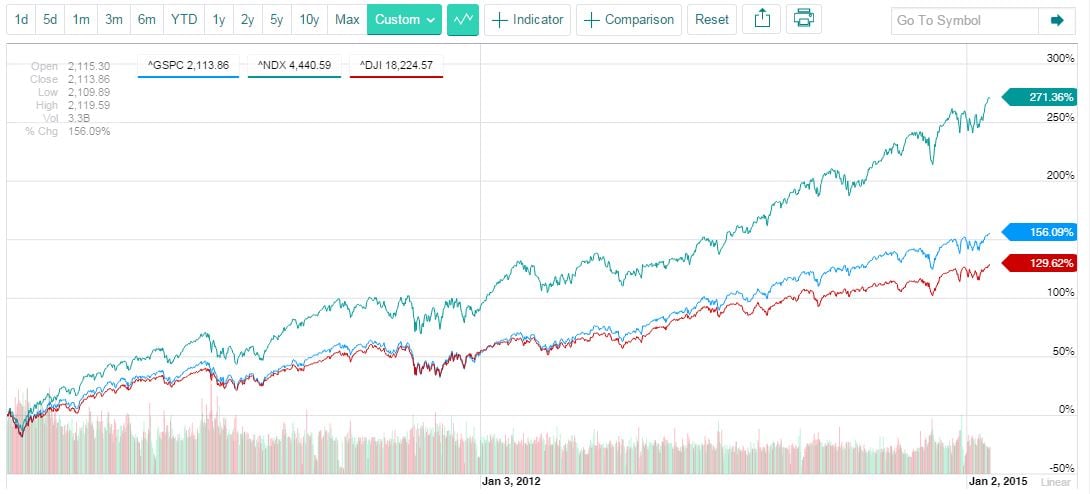
Task: Select the 6m time range
Action: [146, 20]
